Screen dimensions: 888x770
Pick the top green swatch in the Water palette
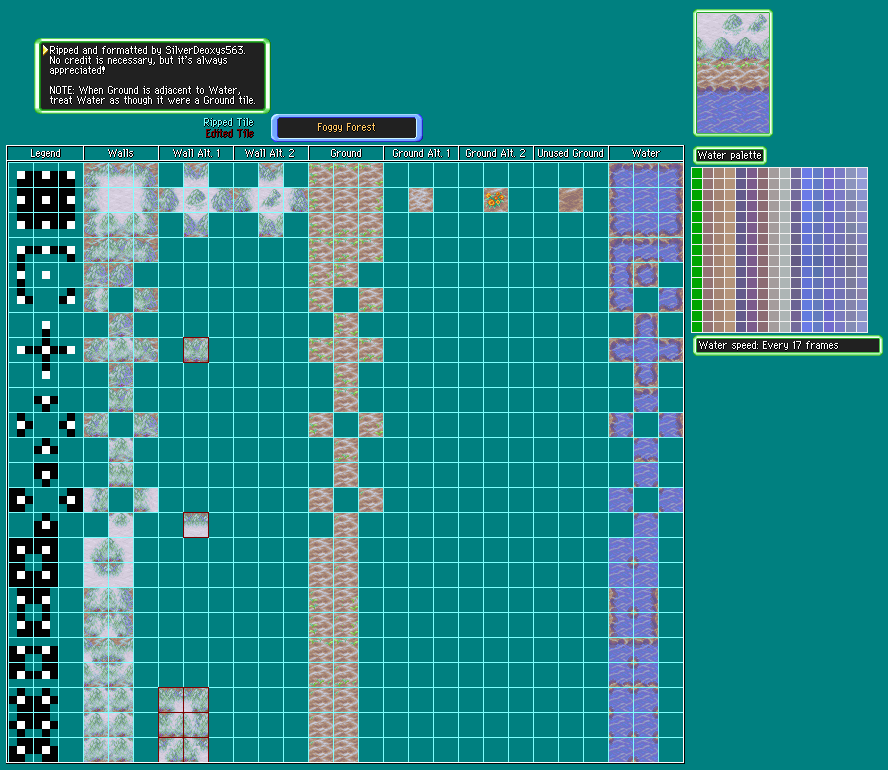tap(697, 173)
